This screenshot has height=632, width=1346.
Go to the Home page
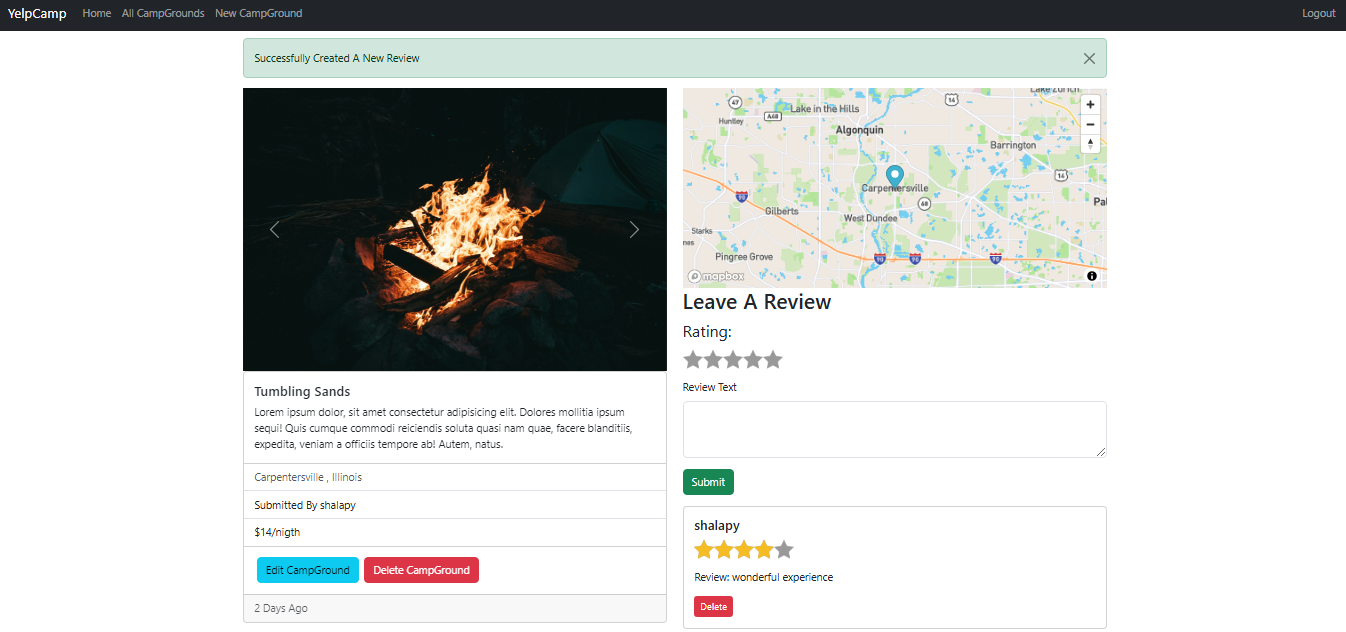97,13
